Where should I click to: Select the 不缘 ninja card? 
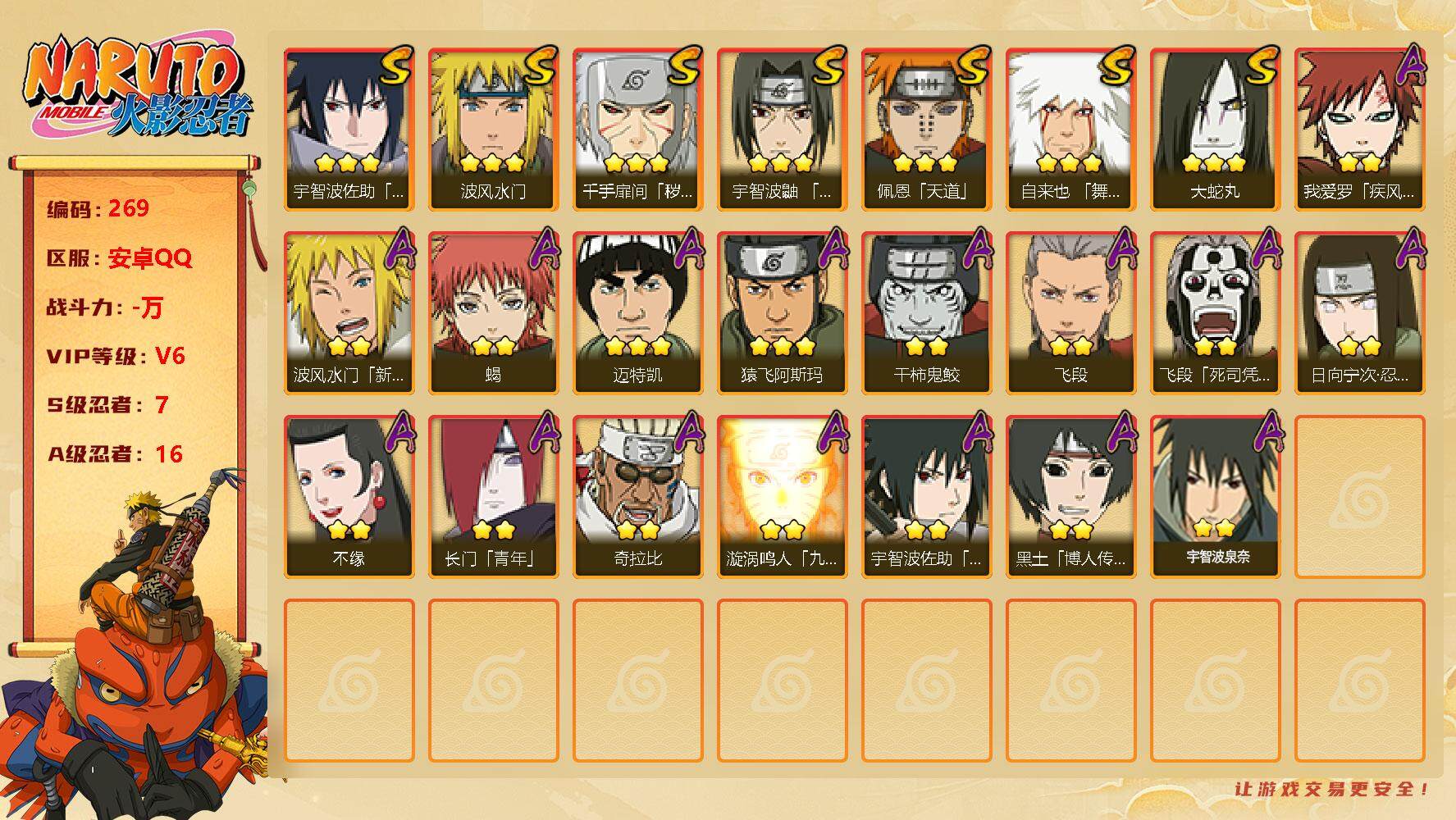349,497
